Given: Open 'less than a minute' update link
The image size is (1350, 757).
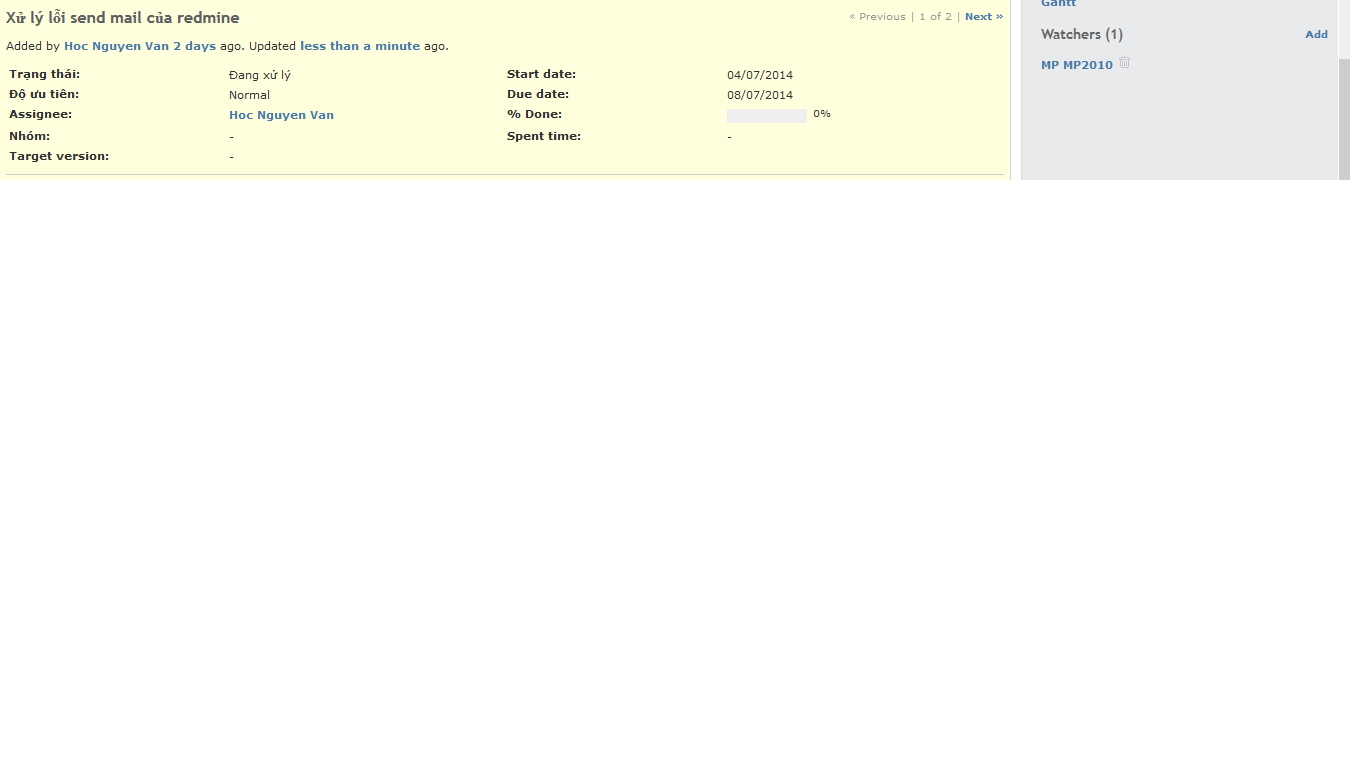Looking at the screenshot, I should click(x=360, y=46).
